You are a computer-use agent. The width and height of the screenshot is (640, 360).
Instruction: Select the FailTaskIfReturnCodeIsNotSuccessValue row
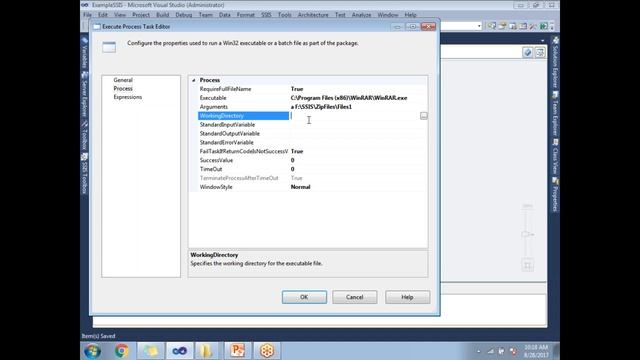point(313,151)
